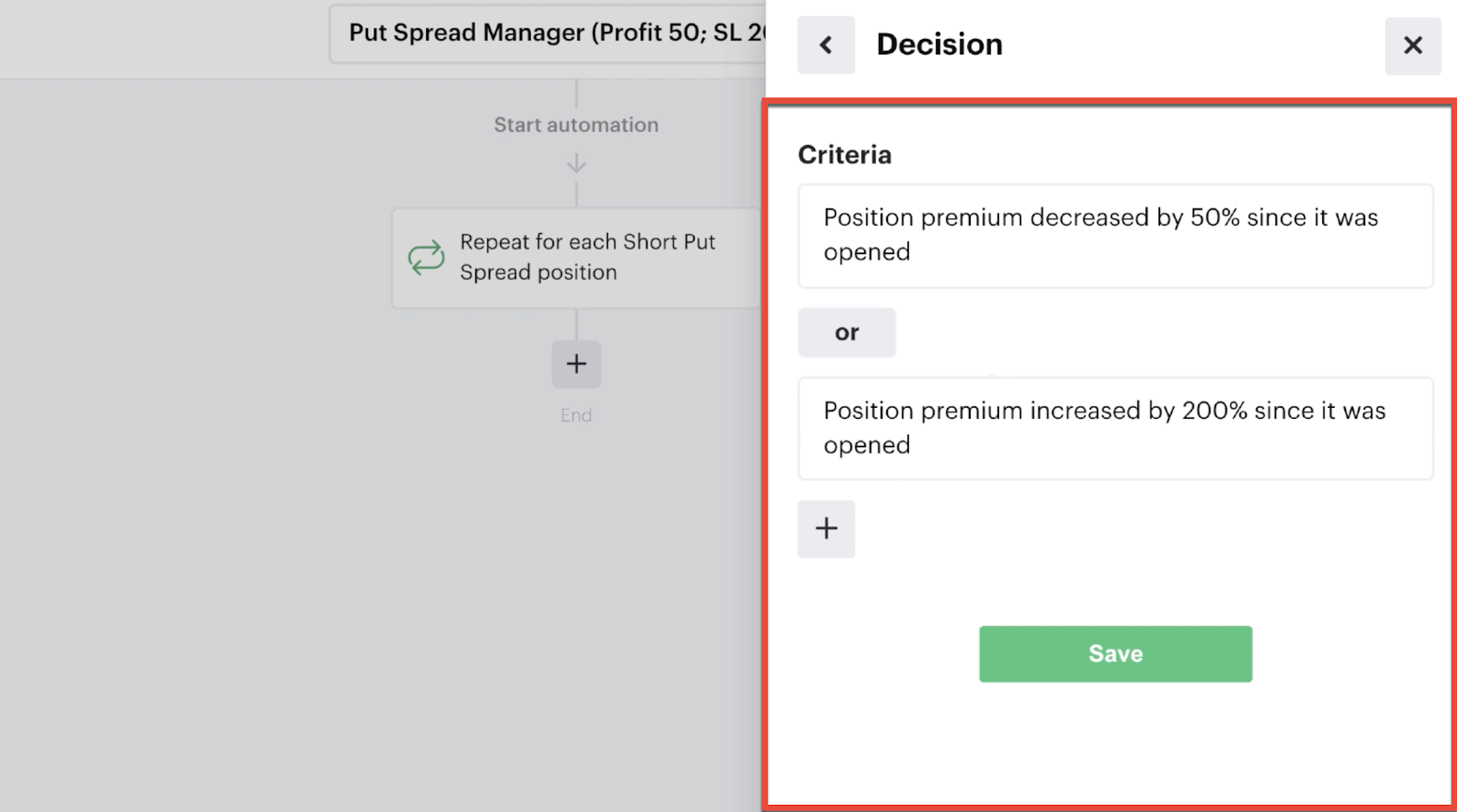Viewport: 1457px width, 812px height.
Task: Close the Decision panel with X
Action: tap(1412, 45)
